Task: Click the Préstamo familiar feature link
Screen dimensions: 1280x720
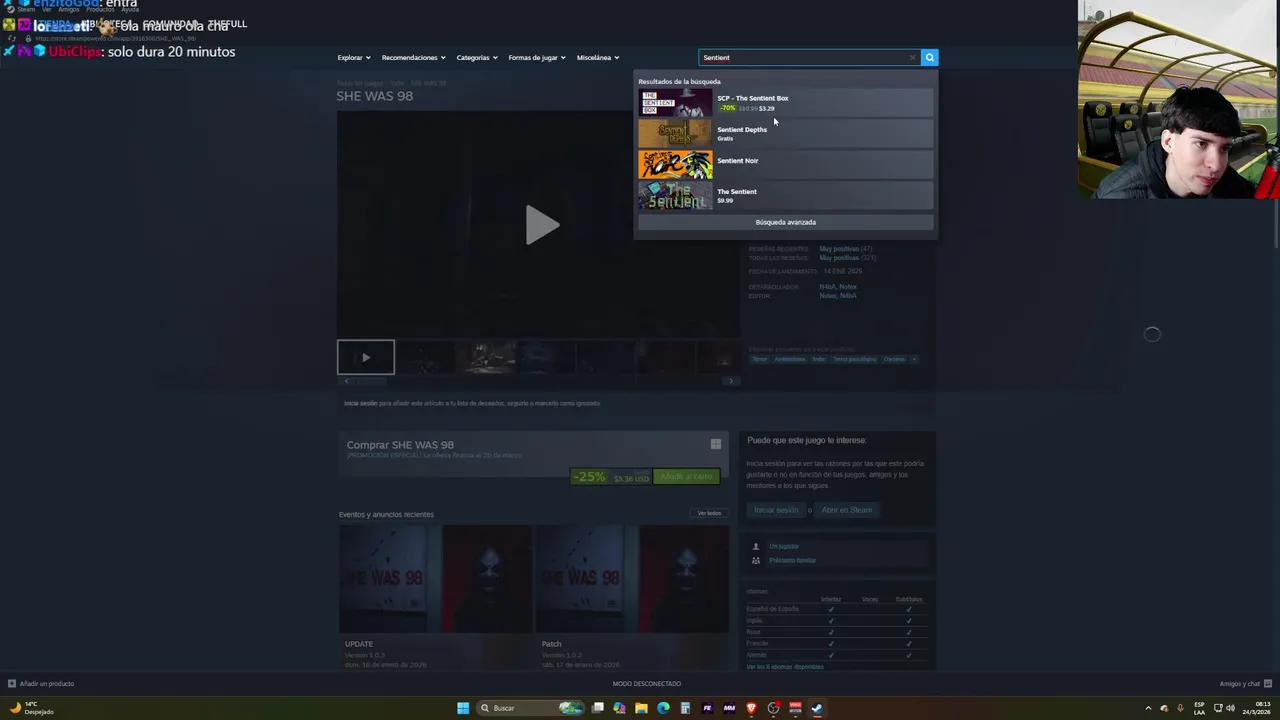Action: click(792, 560)
